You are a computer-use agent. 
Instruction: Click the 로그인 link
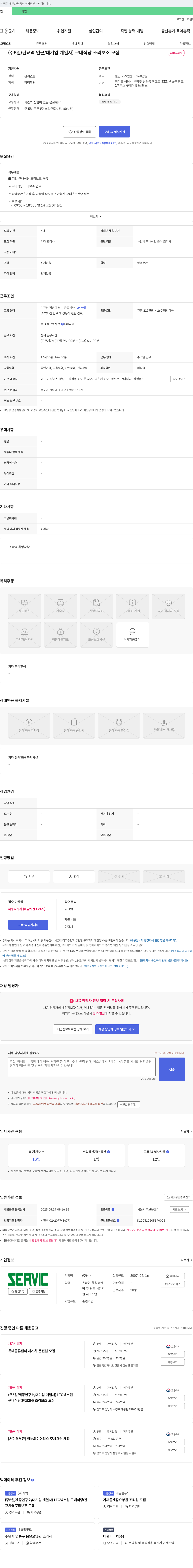pyautogui.click(x=180, y=20)
